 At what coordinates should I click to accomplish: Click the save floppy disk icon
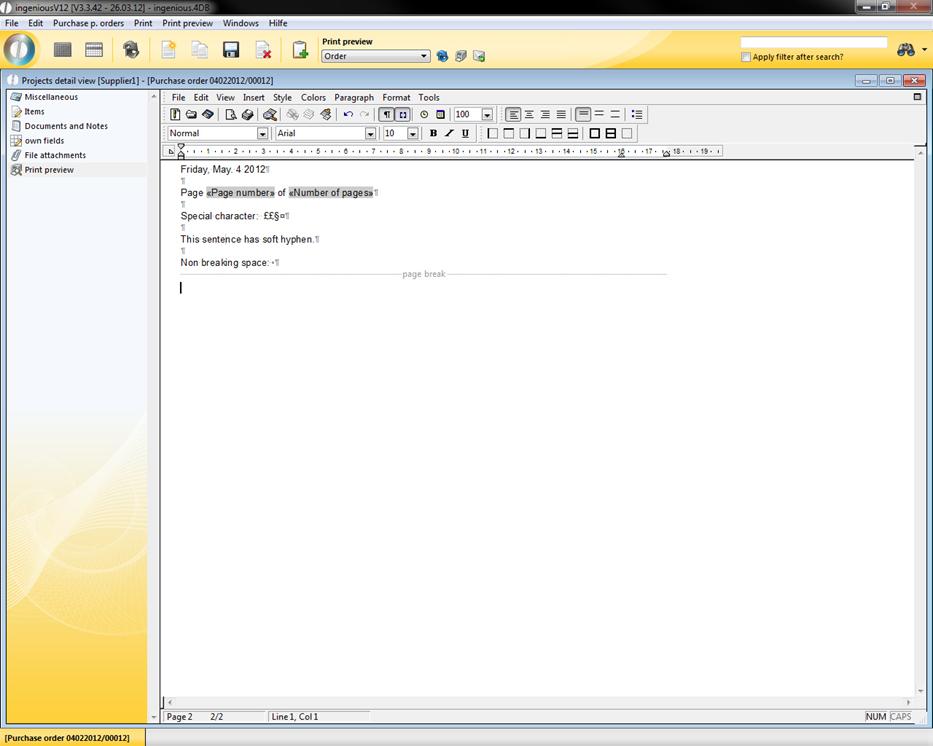(231, 50)
